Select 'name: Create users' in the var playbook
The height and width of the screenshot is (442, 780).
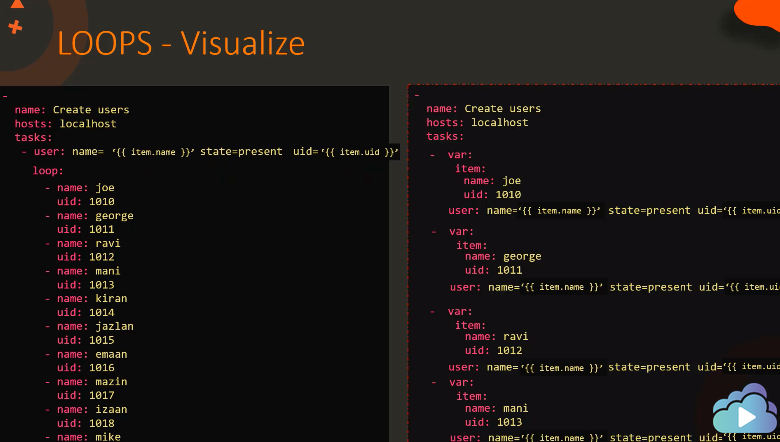tap(484, 108)
